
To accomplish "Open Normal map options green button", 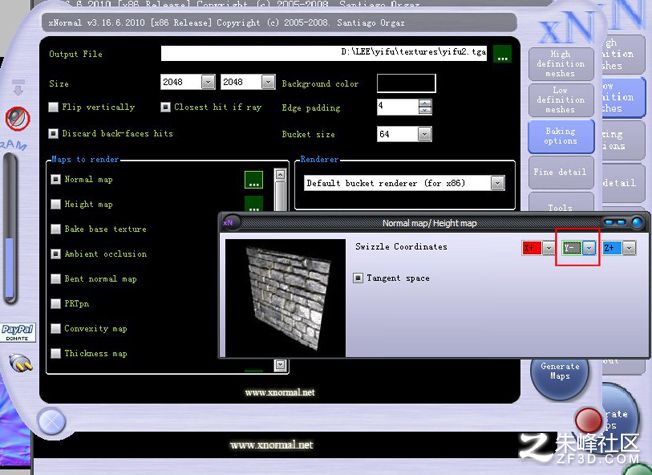I will click(254, 180).
